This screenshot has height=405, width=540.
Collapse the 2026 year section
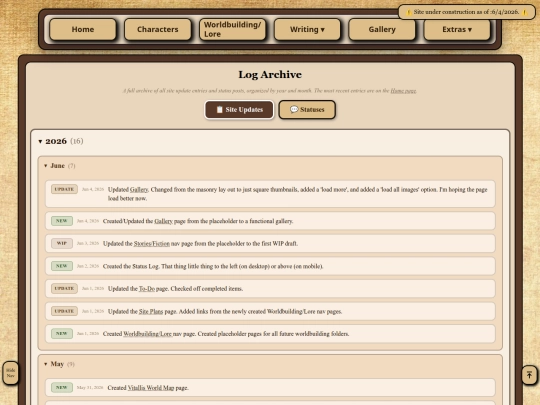click(x=40, y=142)
